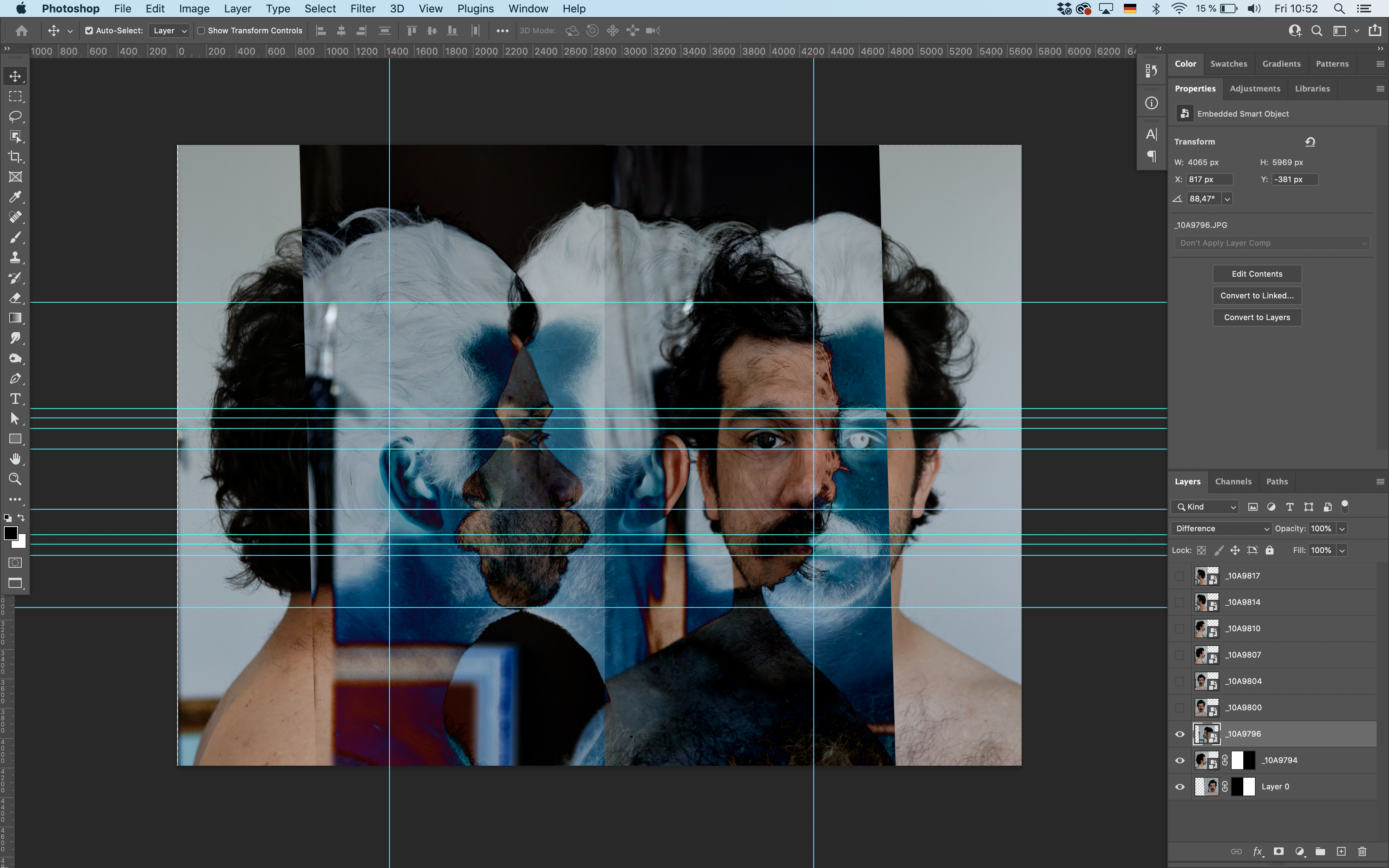Open the Filter menu
The image size is (1389, 868).
(x=363, y=9)
